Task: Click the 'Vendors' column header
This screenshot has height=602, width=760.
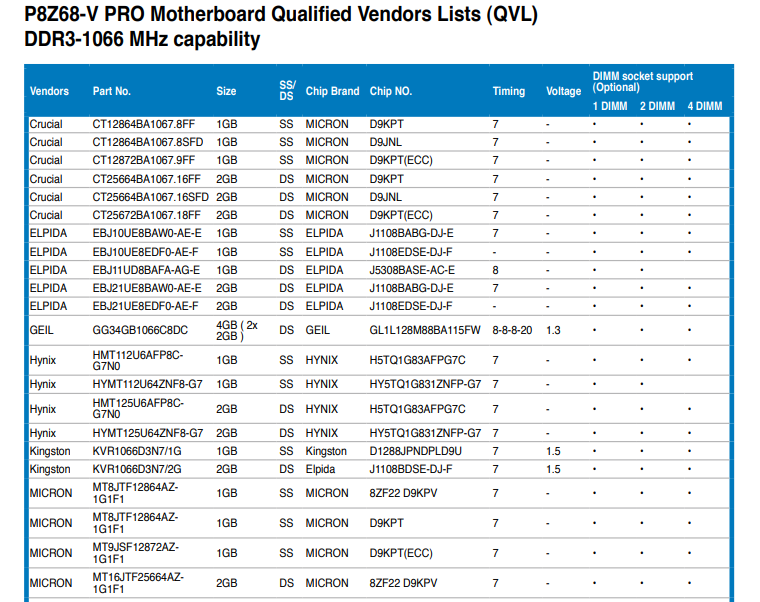Action: 49,91
